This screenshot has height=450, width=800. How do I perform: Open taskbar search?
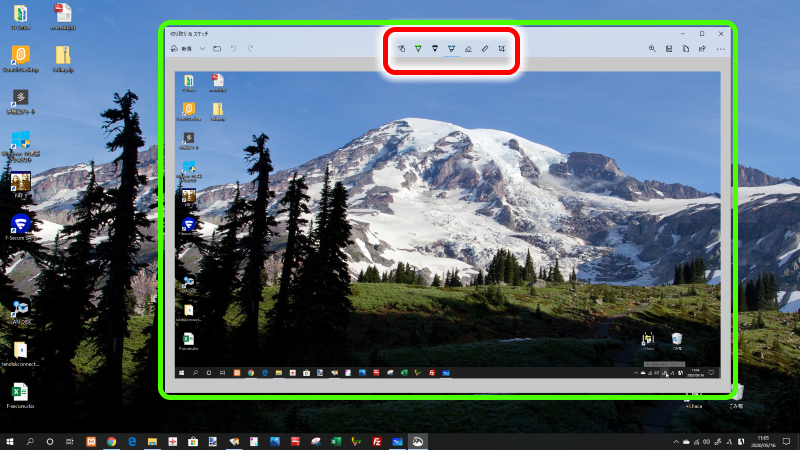point(30,441)
